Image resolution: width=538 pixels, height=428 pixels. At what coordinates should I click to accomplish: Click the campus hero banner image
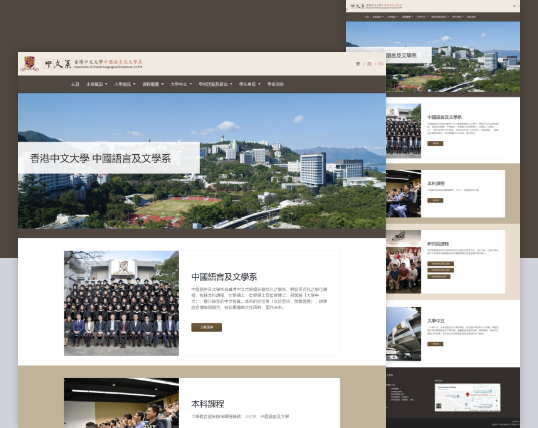(x=202, y=161)
